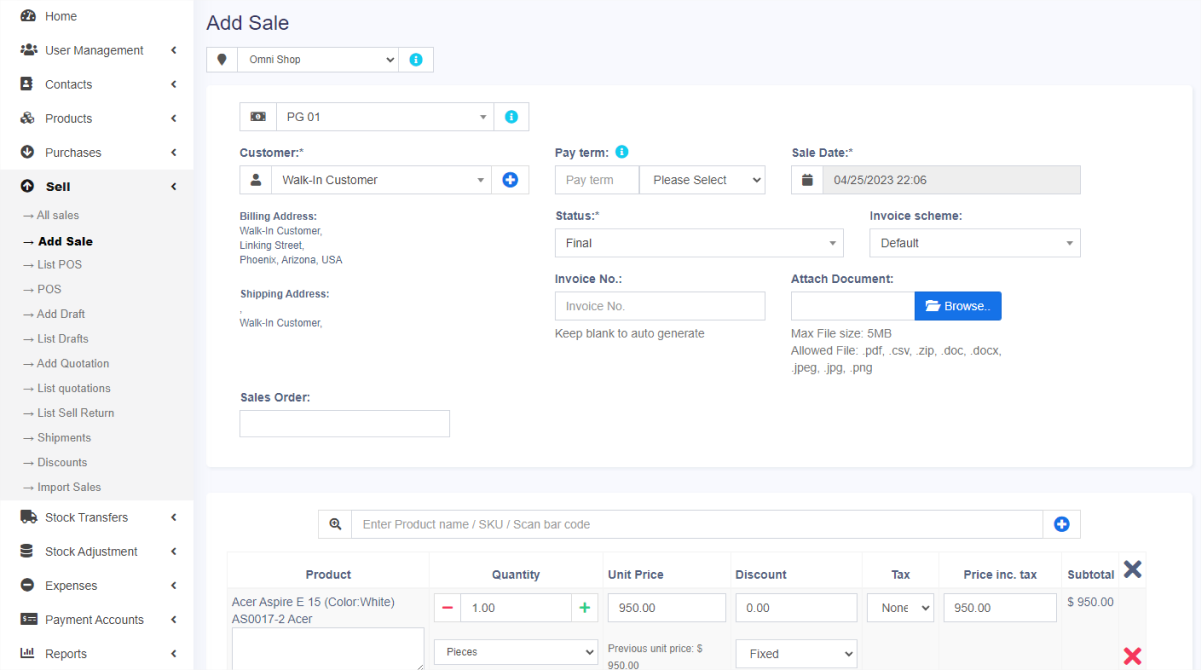This screenshot has width=1202, height=670.
Task: Go to the List POS link
Action: [x=59, y=265]
